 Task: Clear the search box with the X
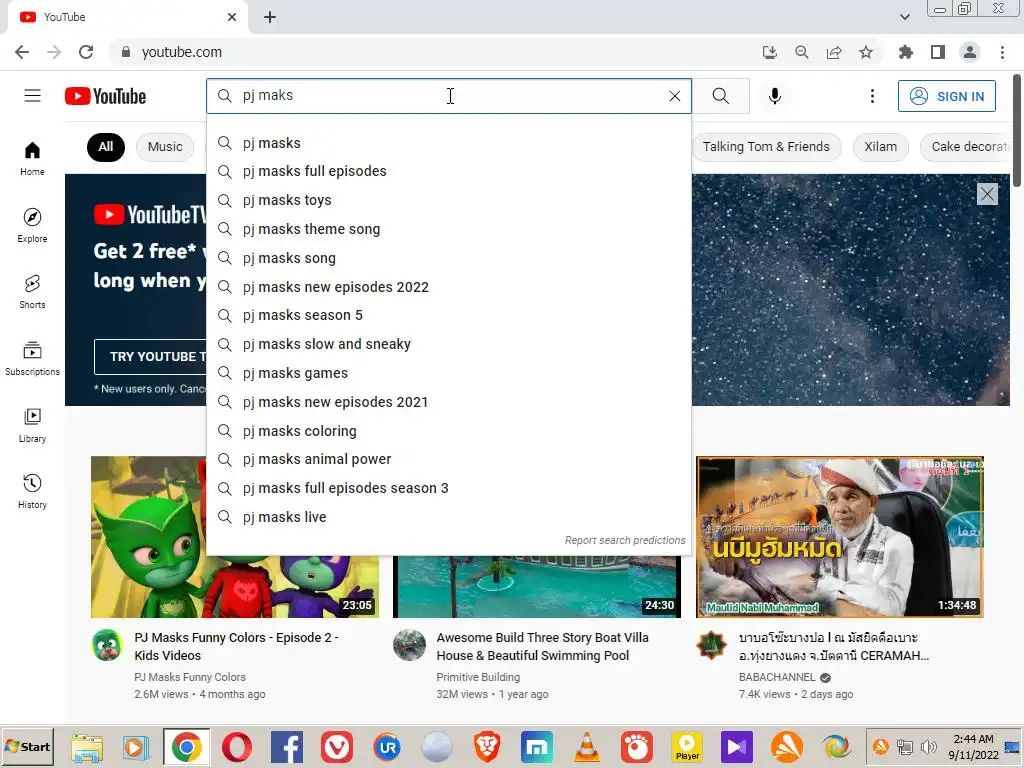(675, 96)
